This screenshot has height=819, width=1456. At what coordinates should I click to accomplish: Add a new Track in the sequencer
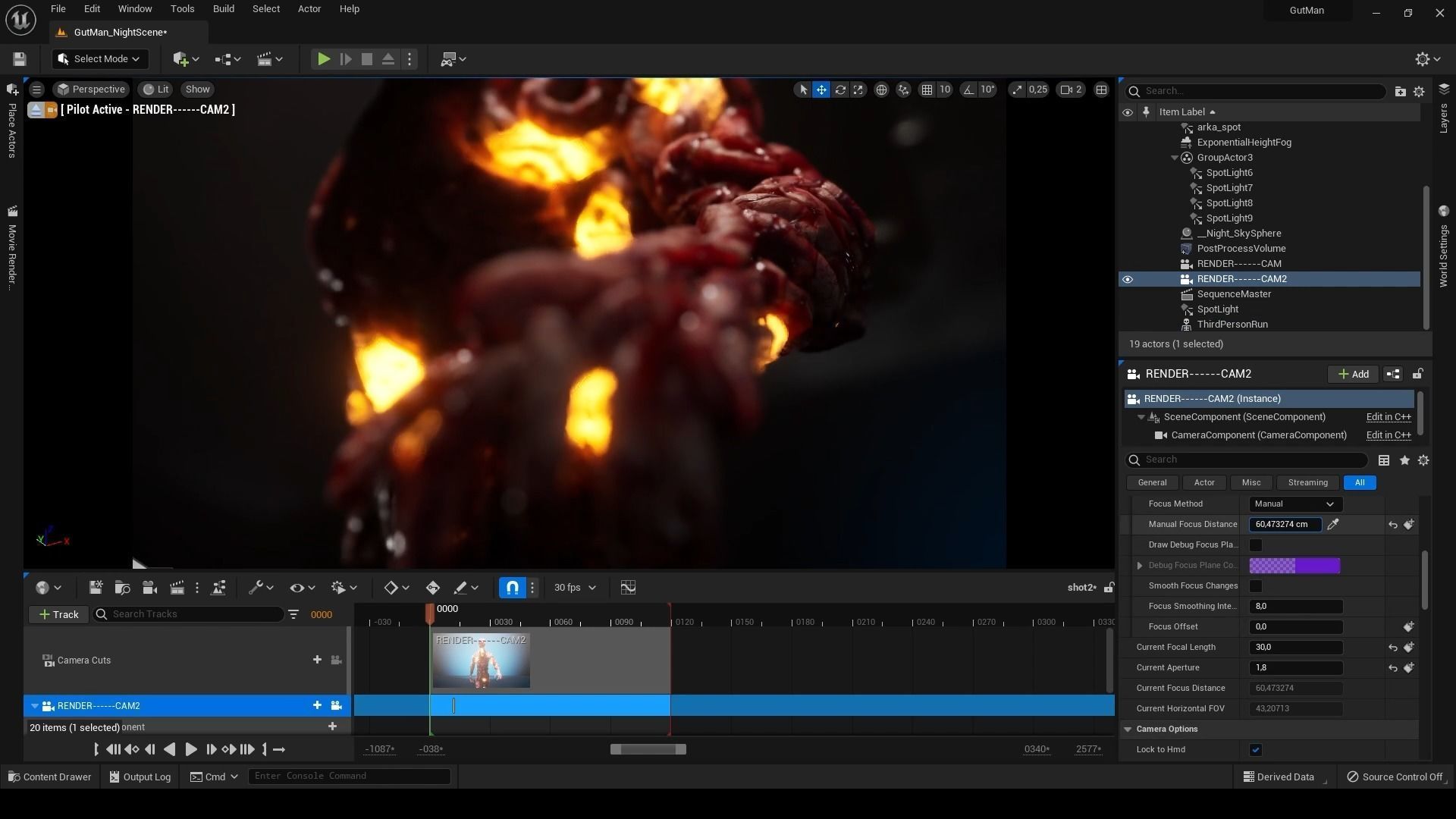pyautogui.click(x=58, y=614)
